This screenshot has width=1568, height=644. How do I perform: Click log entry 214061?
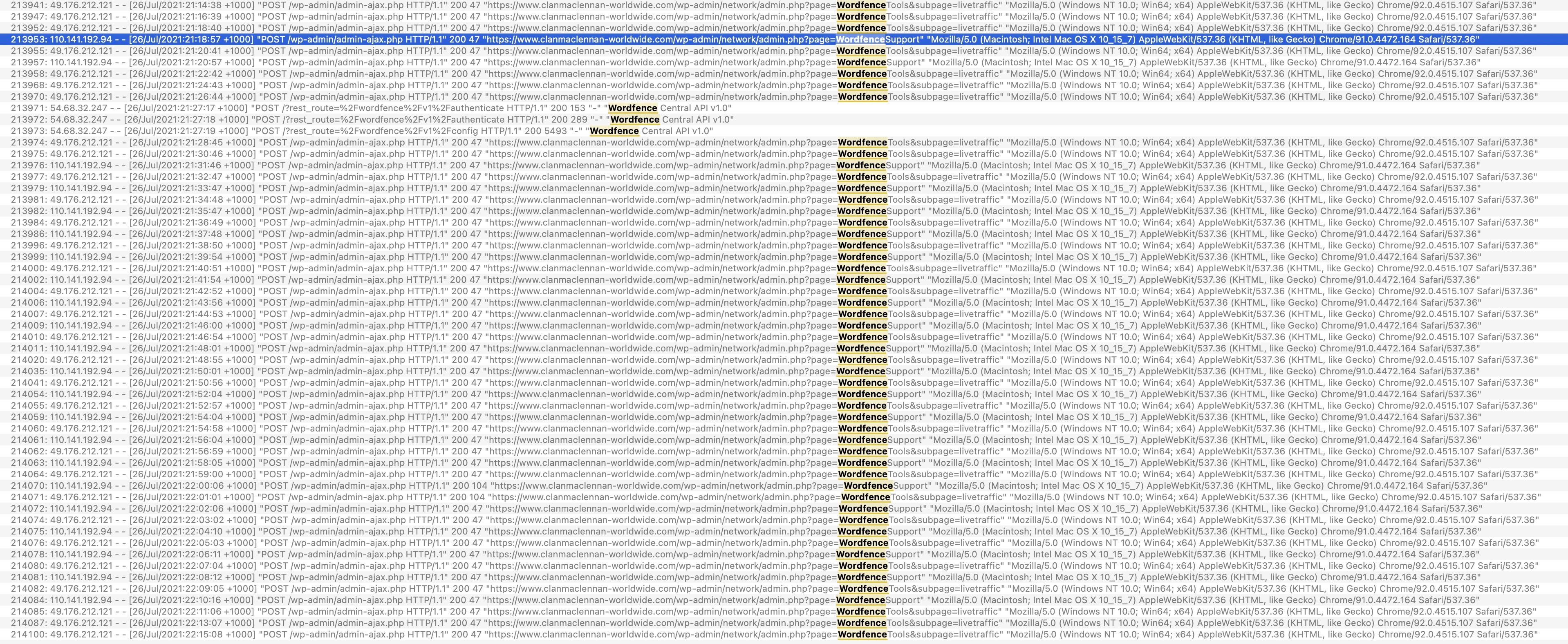[784, 439]
